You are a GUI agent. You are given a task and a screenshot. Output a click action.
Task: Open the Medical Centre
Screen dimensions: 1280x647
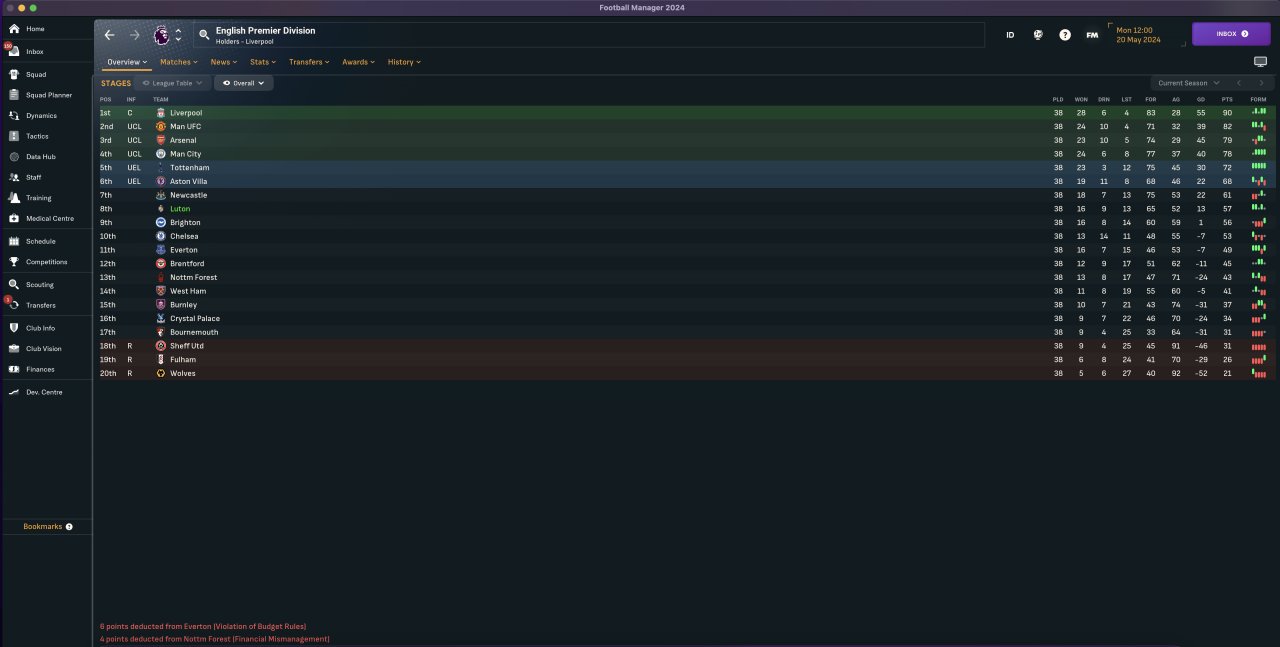point(50,218)
